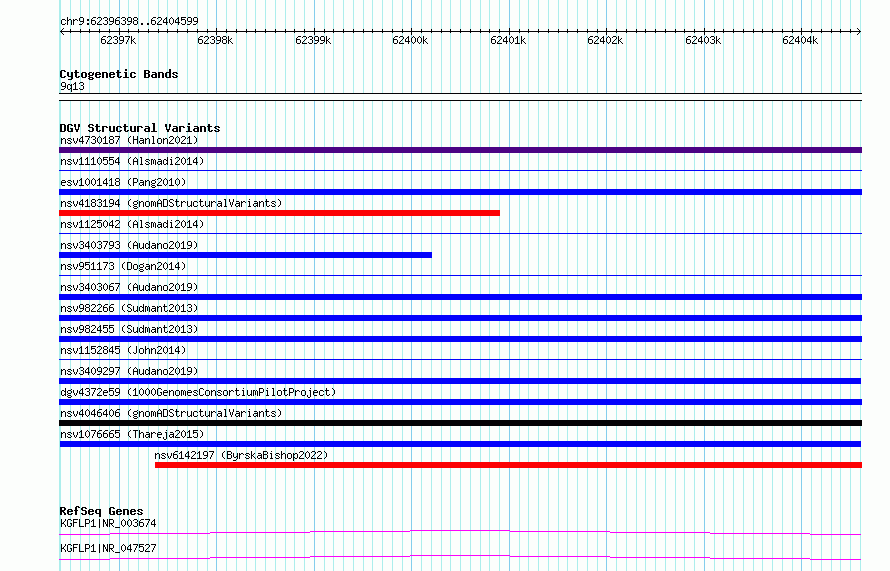890x571 pixels.
Task: Open nsv951173 (Dogan2014) variant label
Action: [x=123, y=266]
